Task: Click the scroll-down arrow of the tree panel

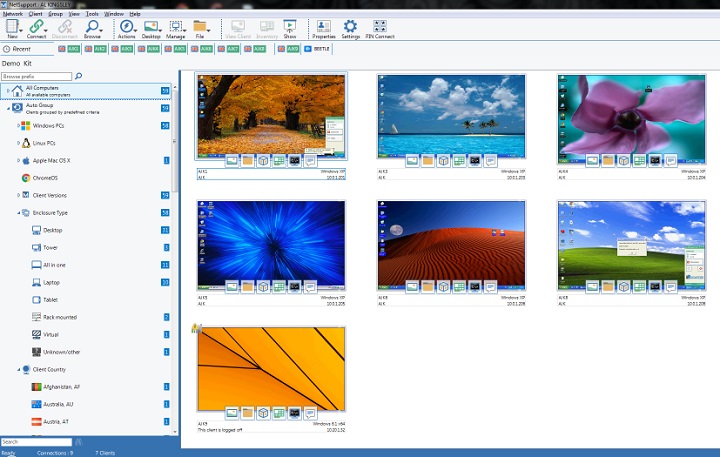Action: 174,432
